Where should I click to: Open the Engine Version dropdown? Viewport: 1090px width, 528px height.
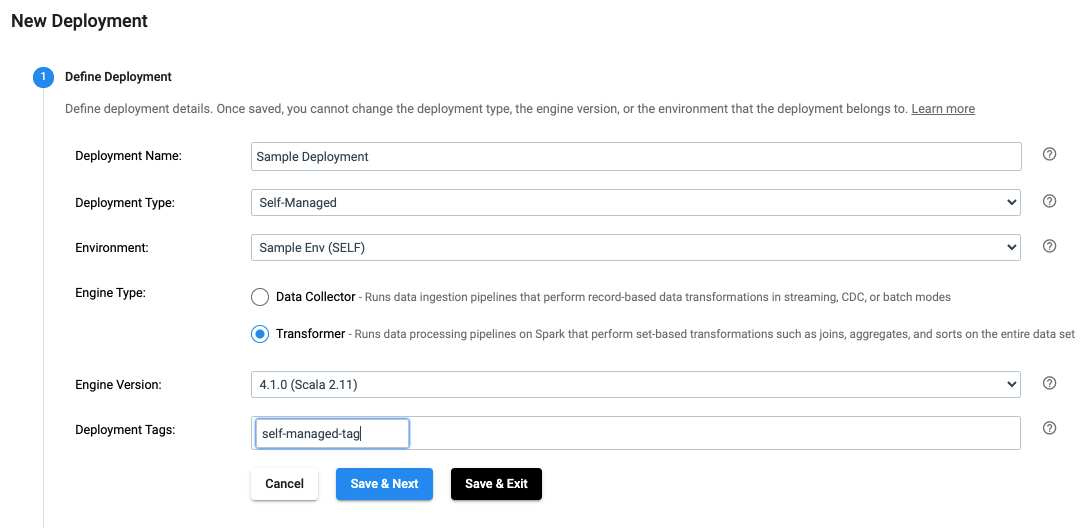pos(635,384)
